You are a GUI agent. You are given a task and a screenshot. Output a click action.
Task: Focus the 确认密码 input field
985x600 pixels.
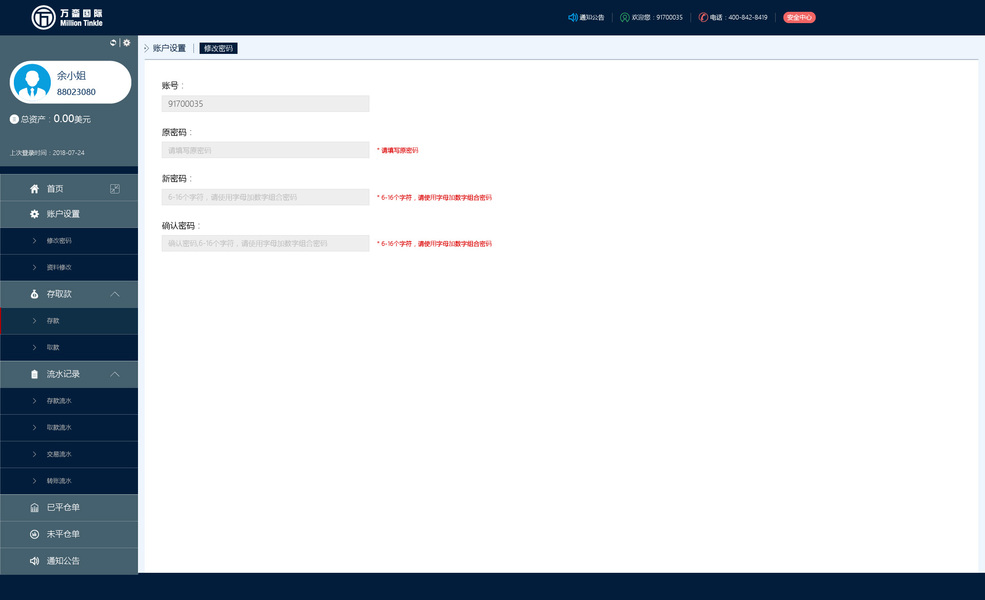pos(265,244)
